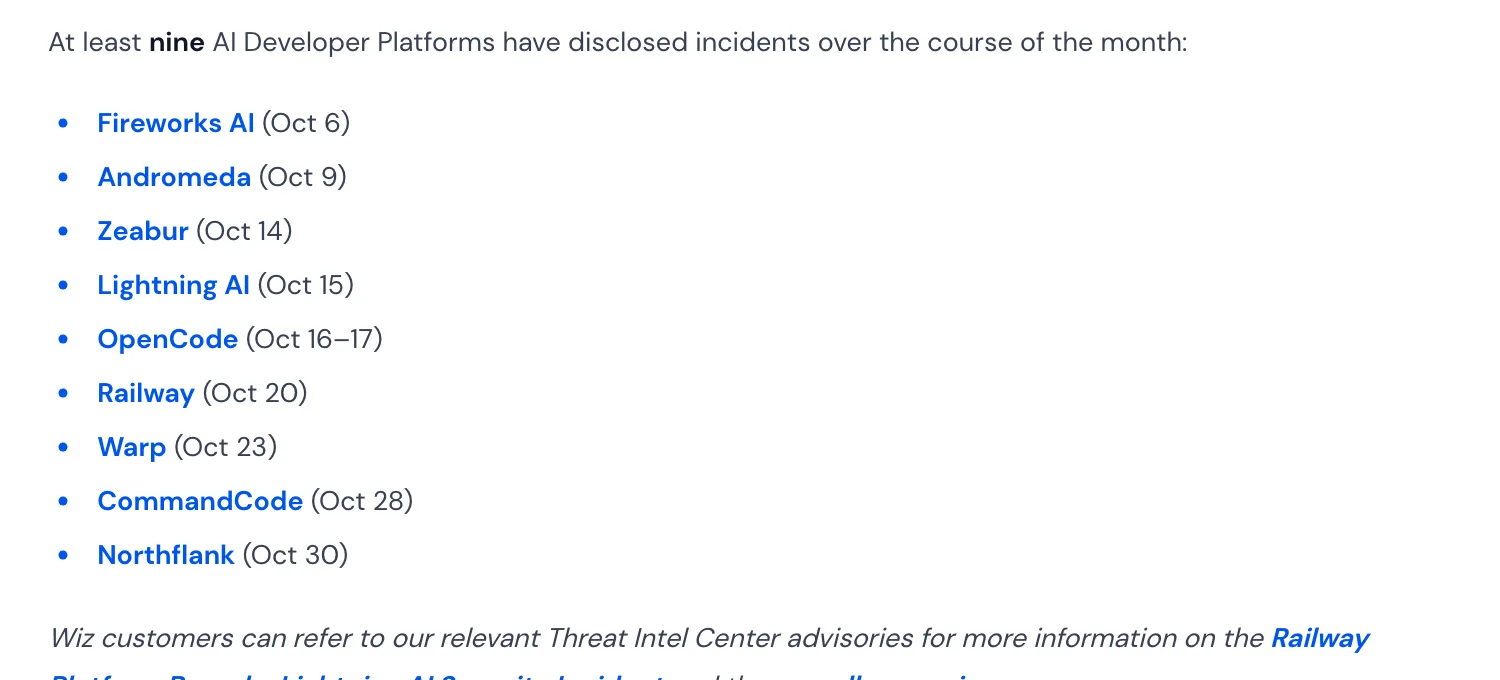
Task: Follow the Zeabur link
Action: 143,231
